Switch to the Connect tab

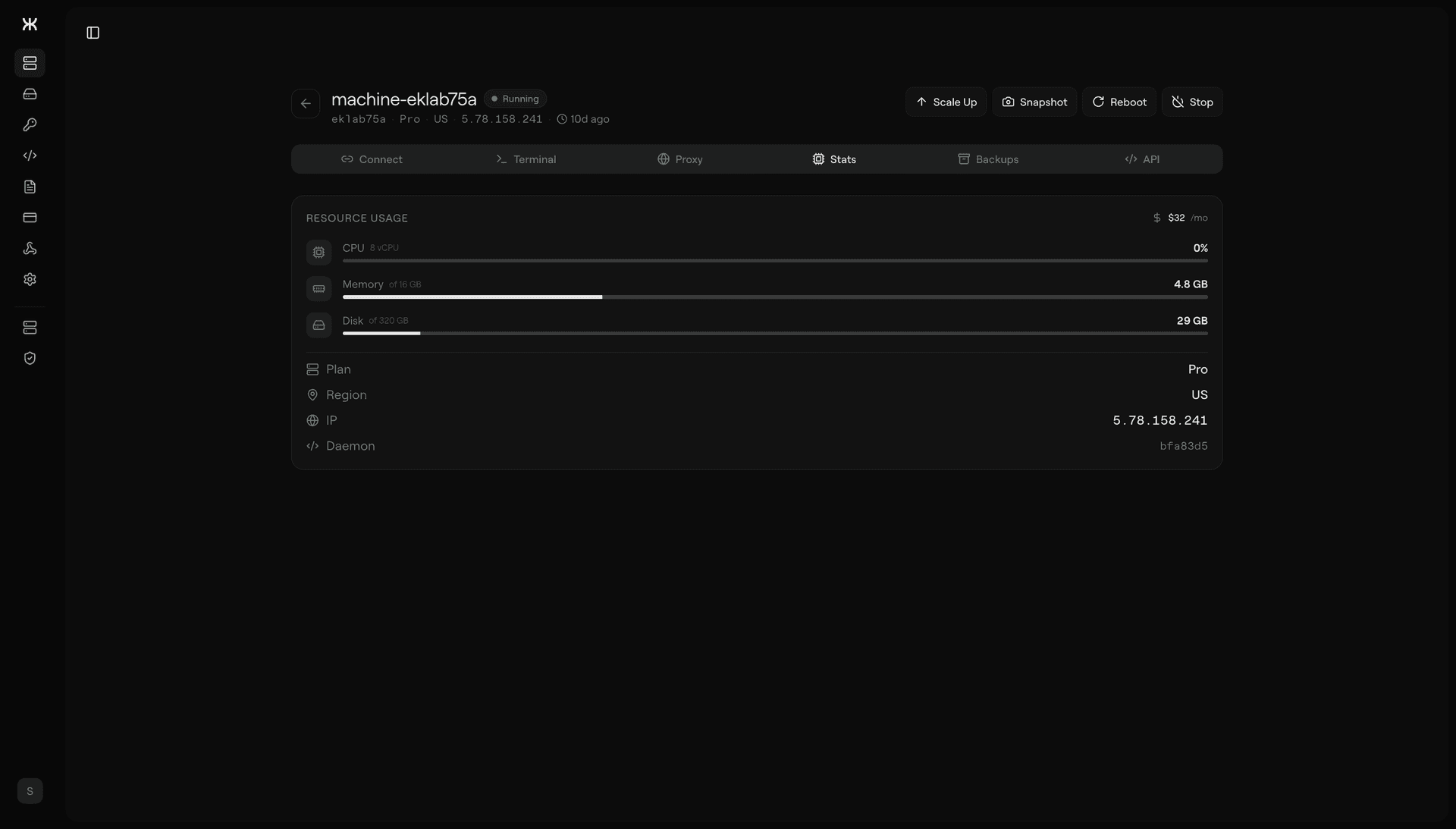(x=372, y=159)
